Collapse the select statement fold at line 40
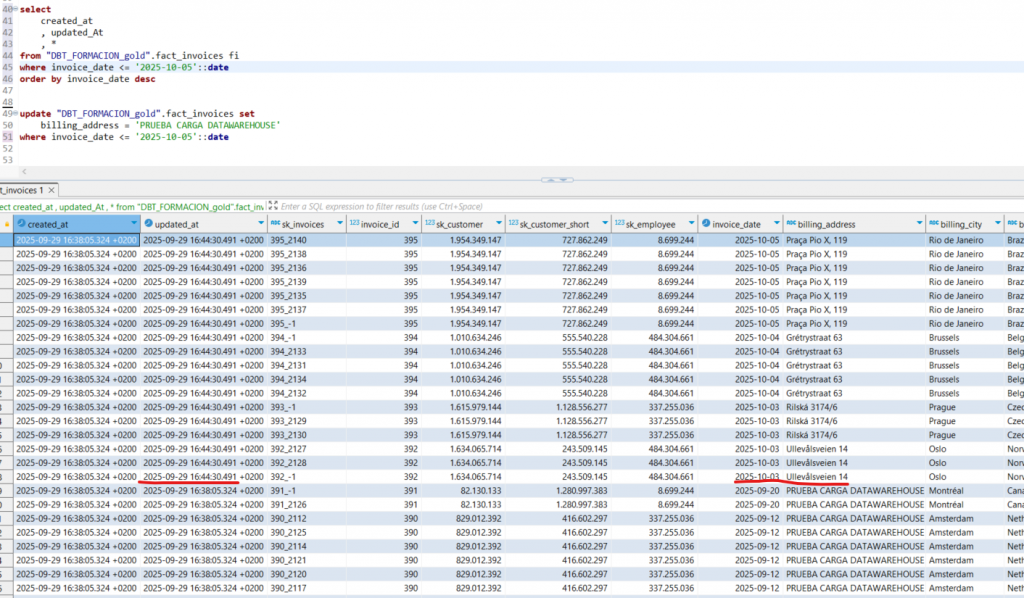Screen dimensions: 1024x598 pyautogui.click(x=16, y=9)
